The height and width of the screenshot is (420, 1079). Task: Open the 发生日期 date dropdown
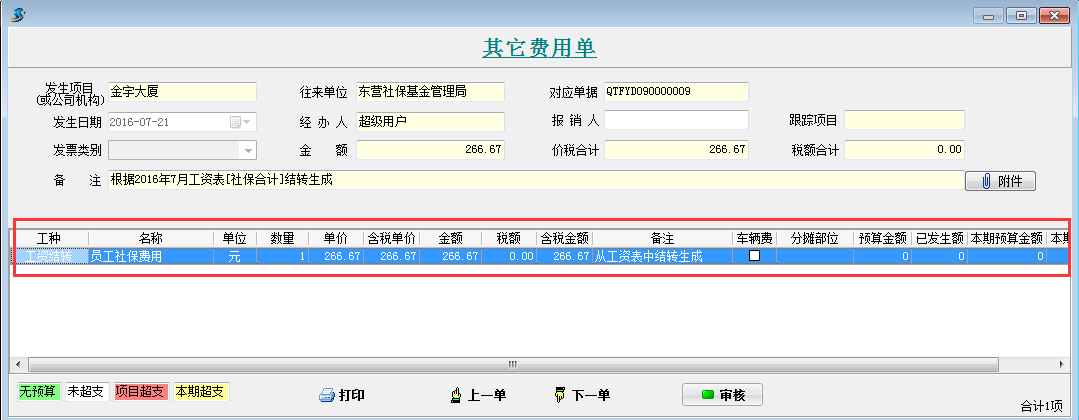(x=247, y=122)
